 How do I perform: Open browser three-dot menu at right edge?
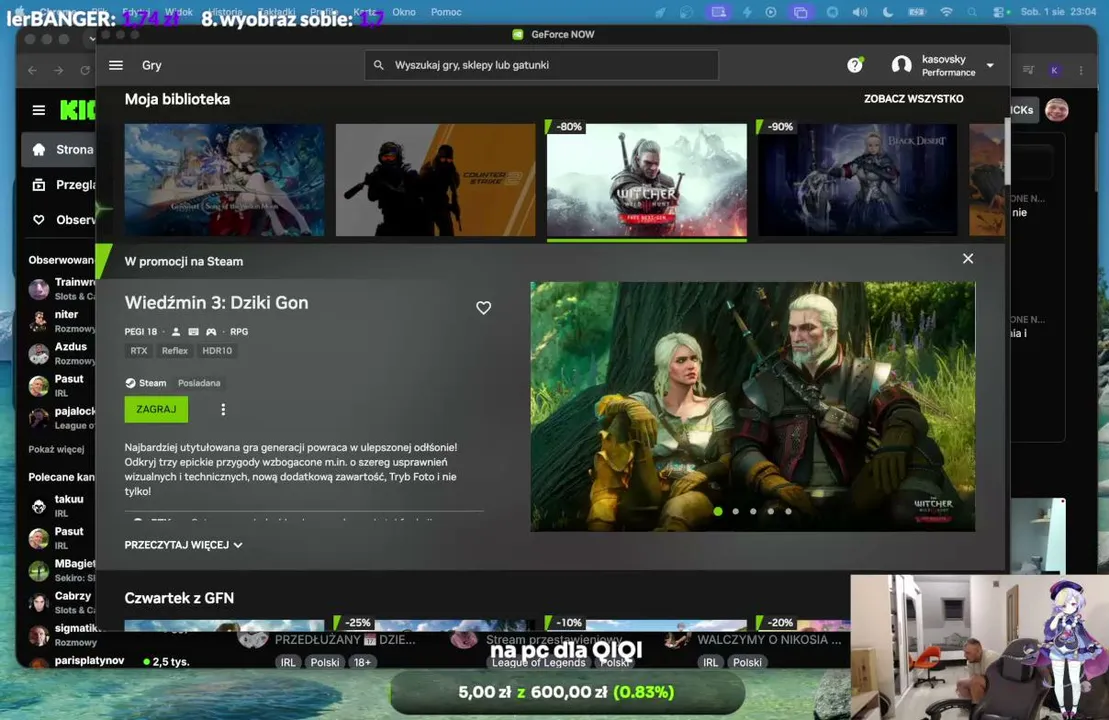[1081, 71]
